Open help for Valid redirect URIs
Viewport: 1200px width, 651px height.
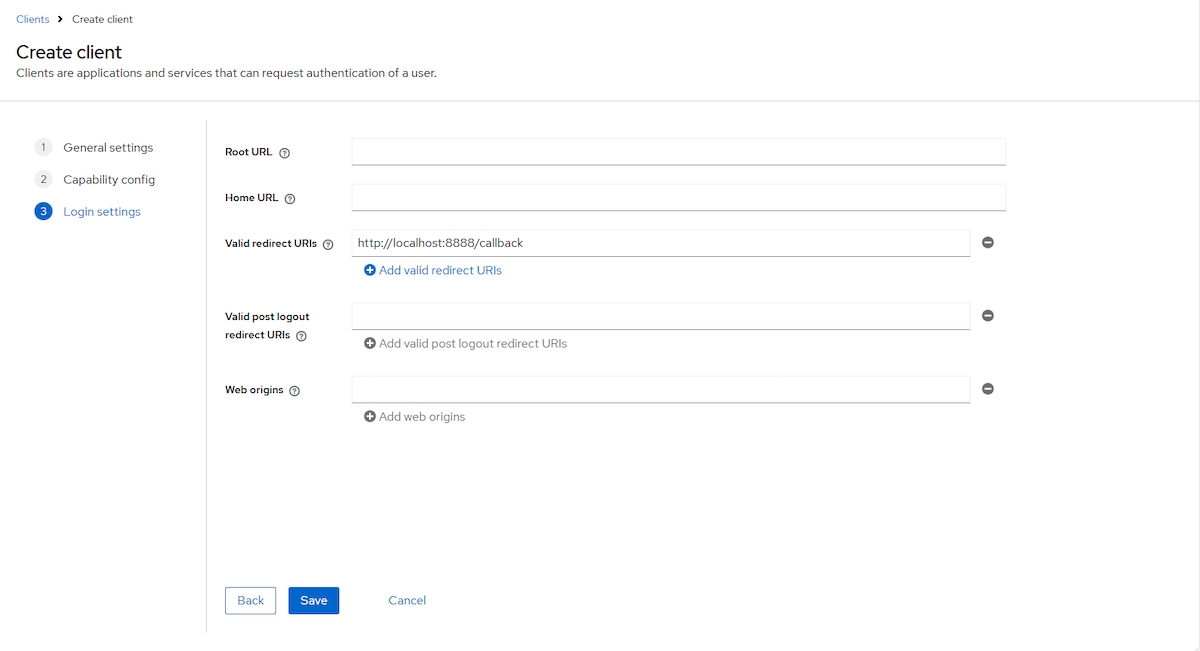328,245
